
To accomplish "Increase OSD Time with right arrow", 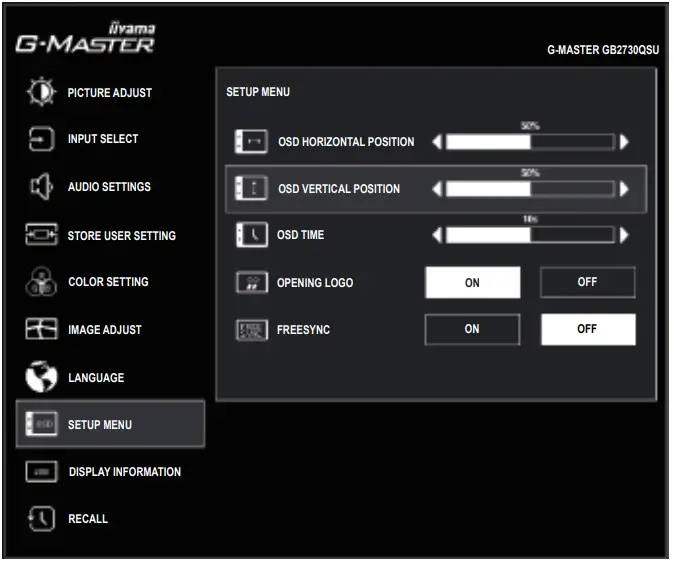I will (624, 235).
